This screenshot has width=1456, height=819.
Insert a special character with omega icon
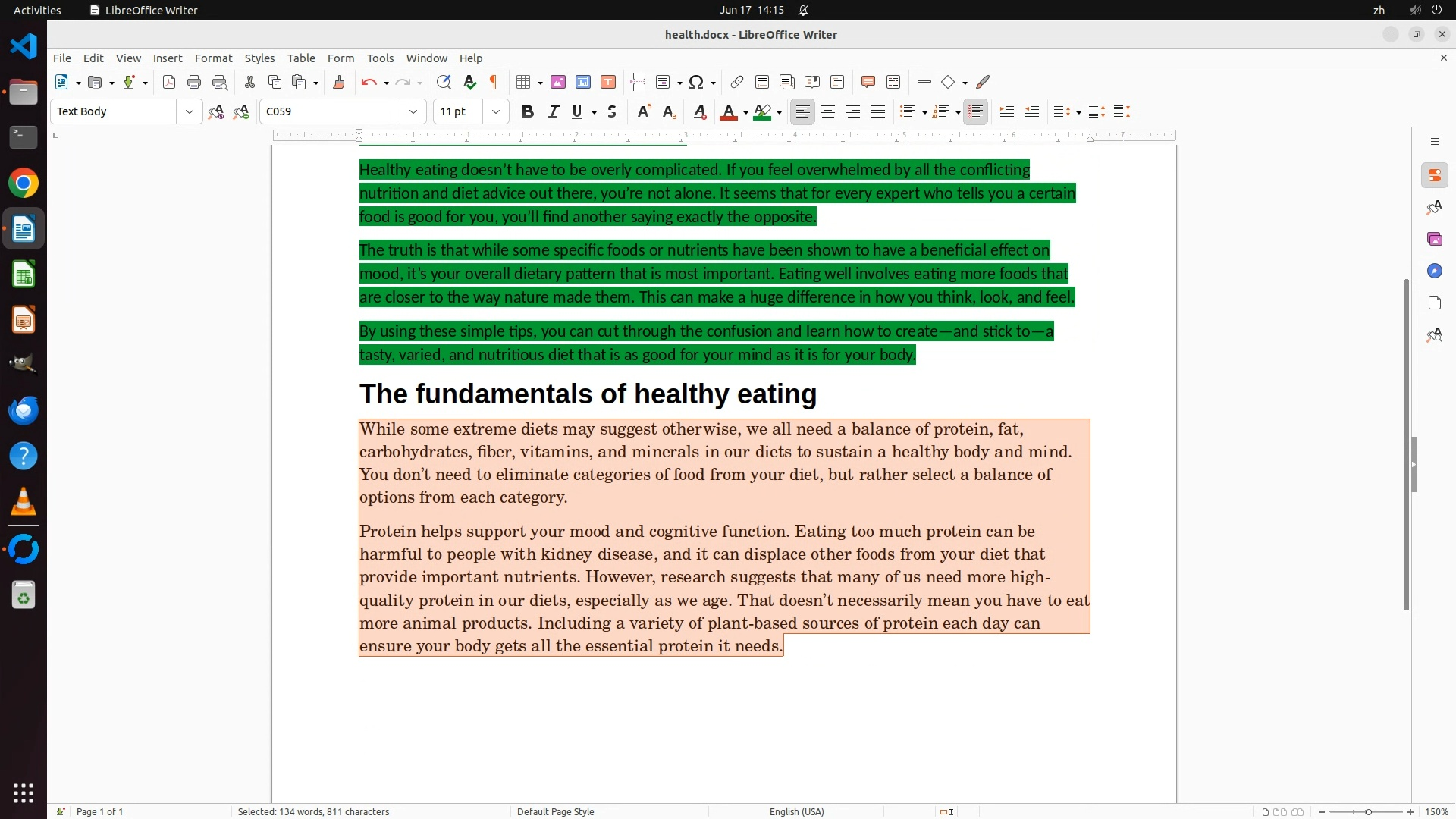(x=696, y=83)
